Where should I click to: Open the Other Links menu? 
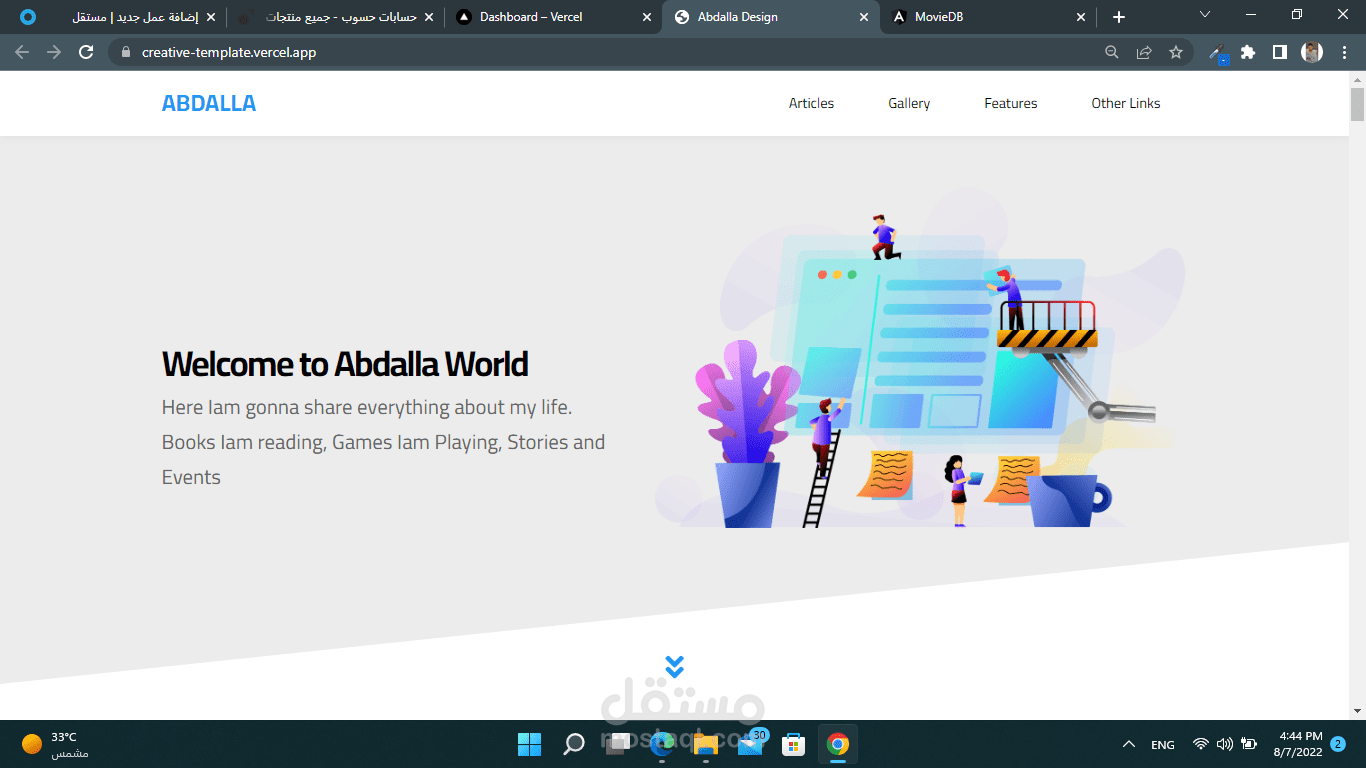point(1126,103)
